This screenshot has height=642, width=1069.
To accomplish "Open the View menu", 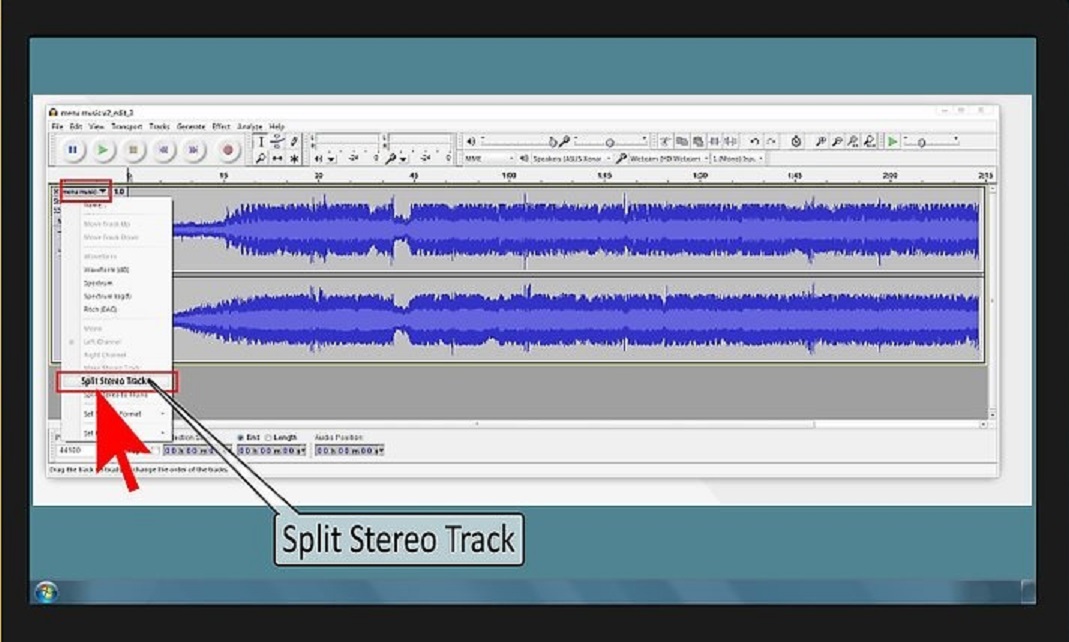I will 96,127.
